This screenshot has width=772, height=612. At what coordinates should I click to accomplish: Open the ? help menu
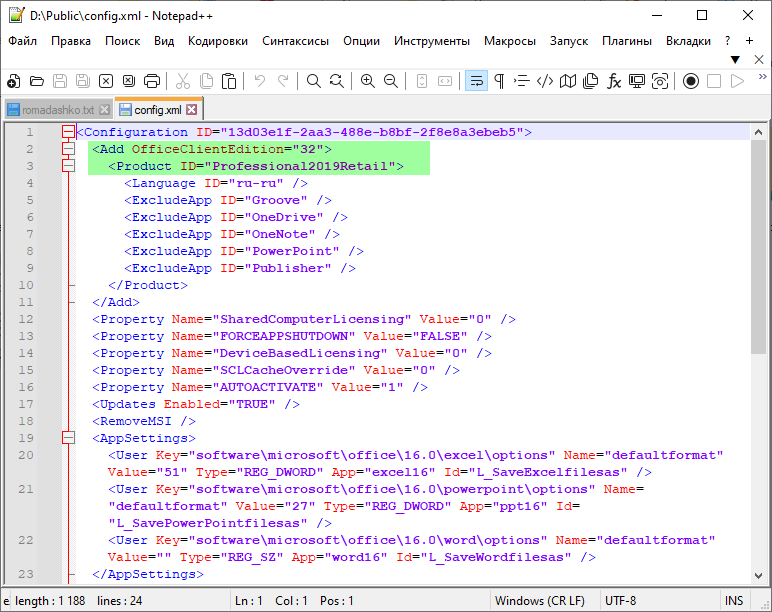pos(727,41)
